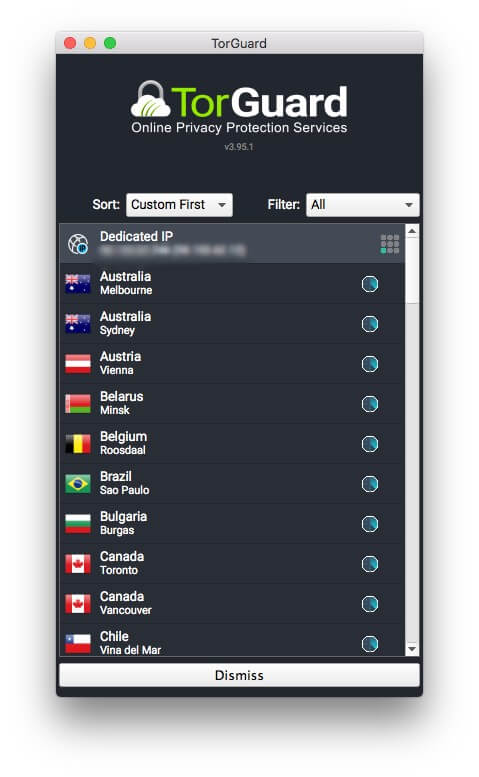This screenshot has width=479, height=777.
Task: Click the Dismiss button
Action: (239, 675)
